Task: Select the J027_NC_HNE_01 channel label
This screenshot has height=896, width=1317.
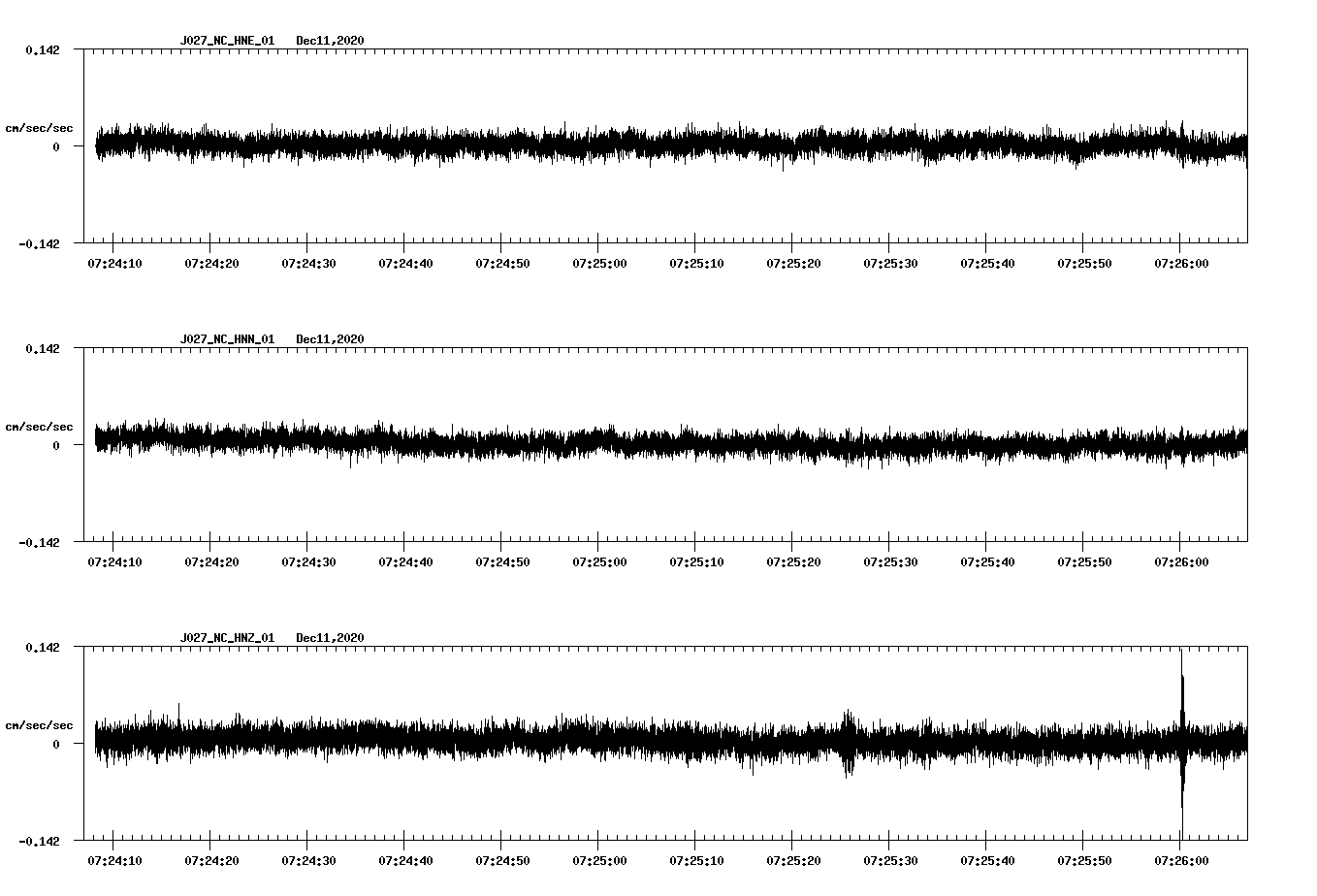Action: [226, 42]
